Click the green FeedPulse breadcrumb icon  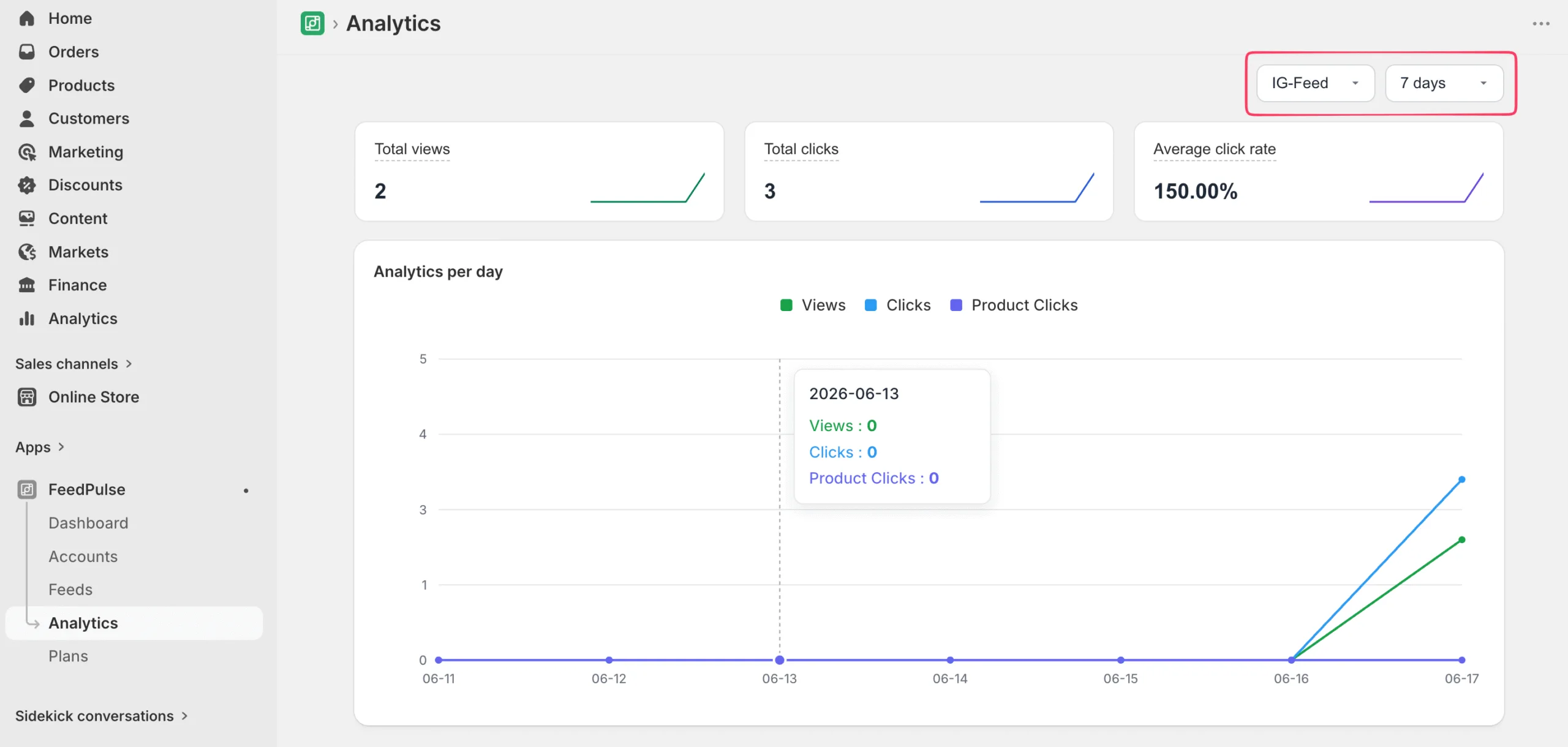click(x=312, y=23)
